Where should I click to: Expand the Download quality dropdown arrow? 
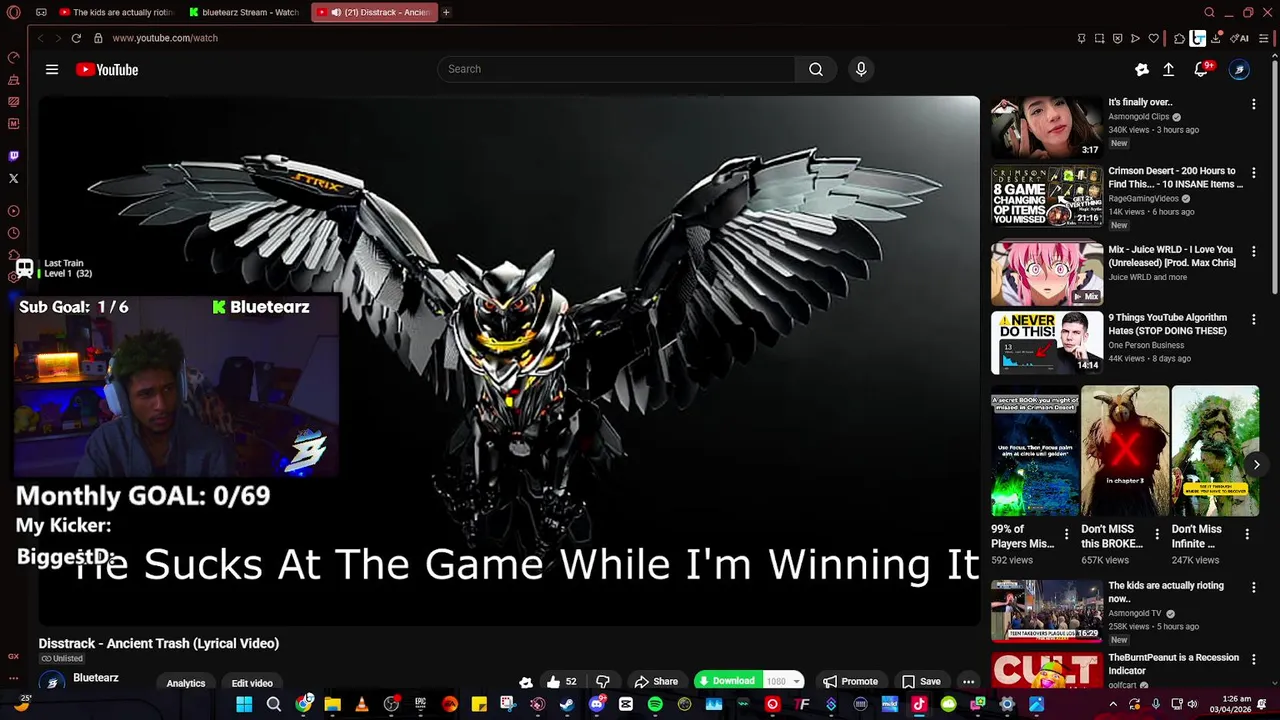796,681
